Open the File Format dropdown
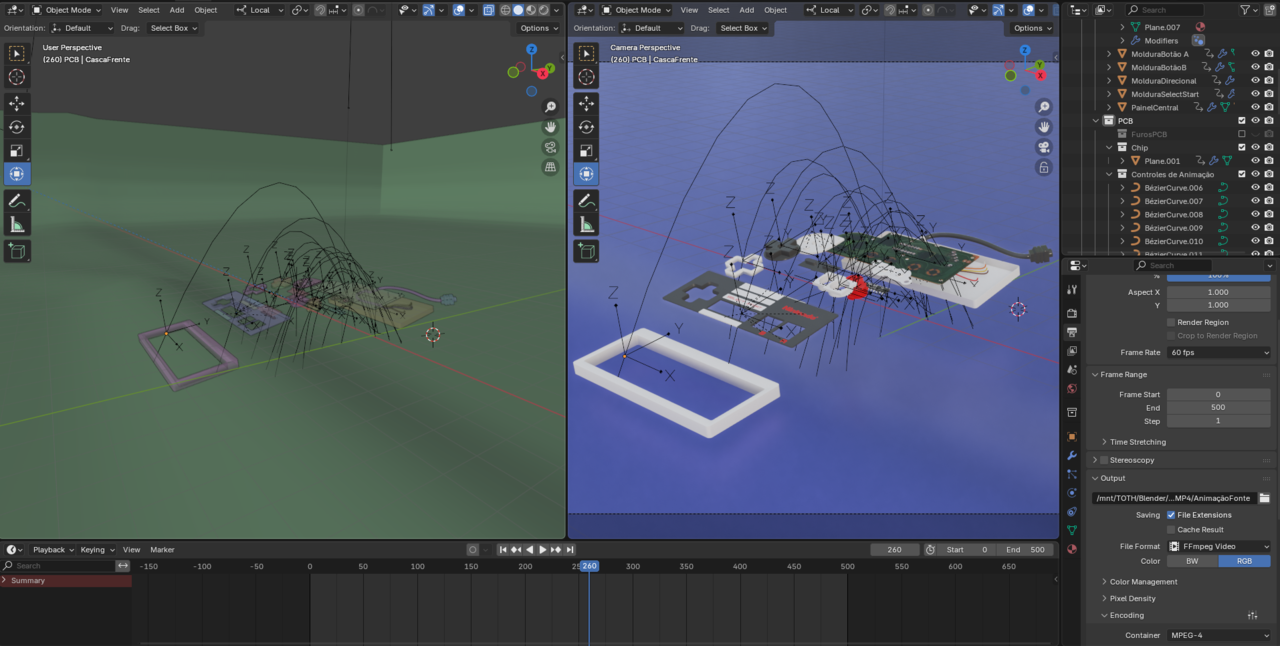The image size is (1280, 646). click(x=1218, y=546)
